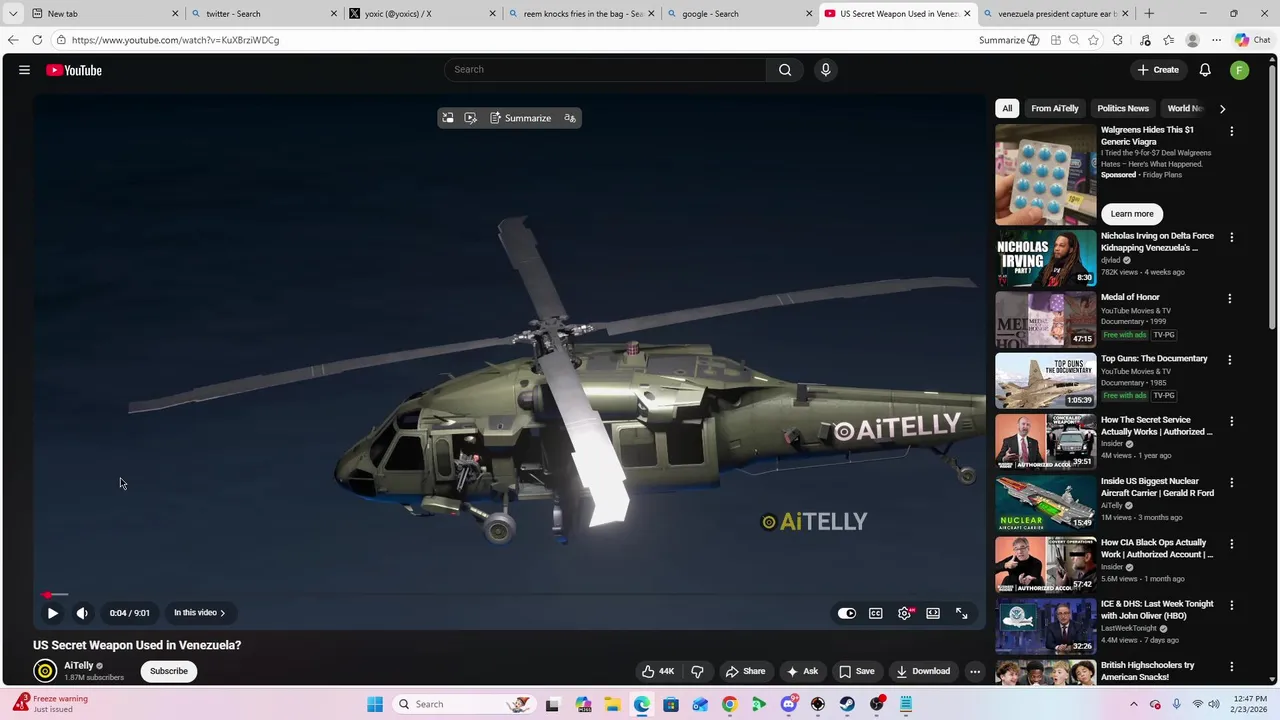Click the YouTube search magnifier button
The image size is (1280, 720).
coord(785,70)
